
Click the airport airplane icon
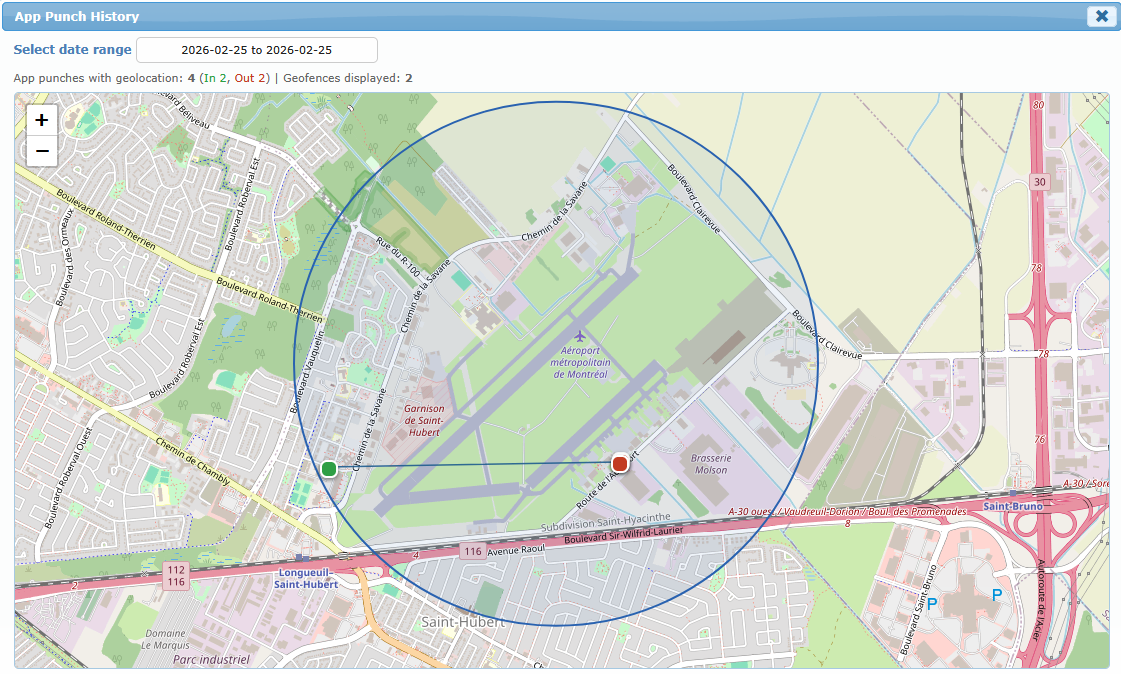(579, 334)
